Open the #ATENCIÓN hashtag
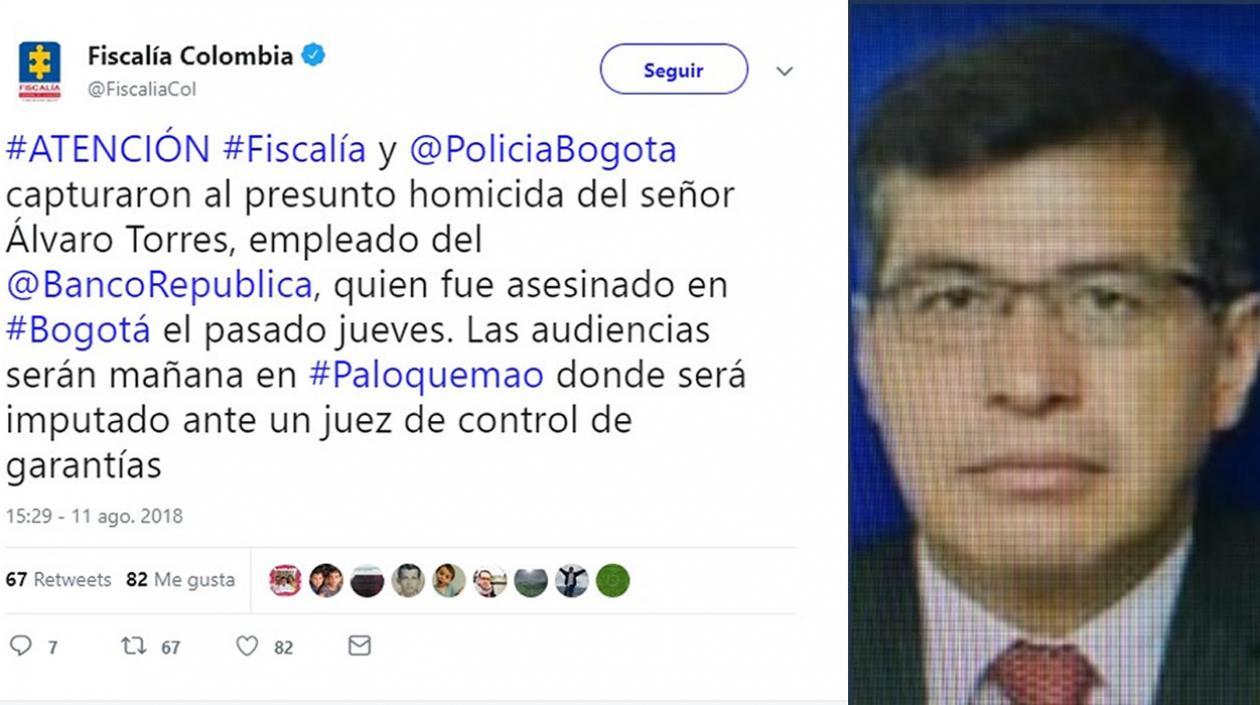1260x705 pixels. tap(108, 150)
